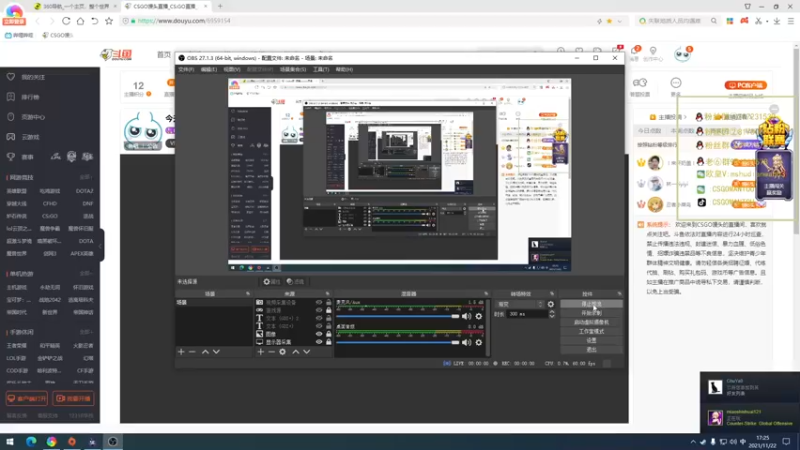Viewport: 800px width, 450px height.
Task: Bookmark the page with the star icon
Action: 109,21
